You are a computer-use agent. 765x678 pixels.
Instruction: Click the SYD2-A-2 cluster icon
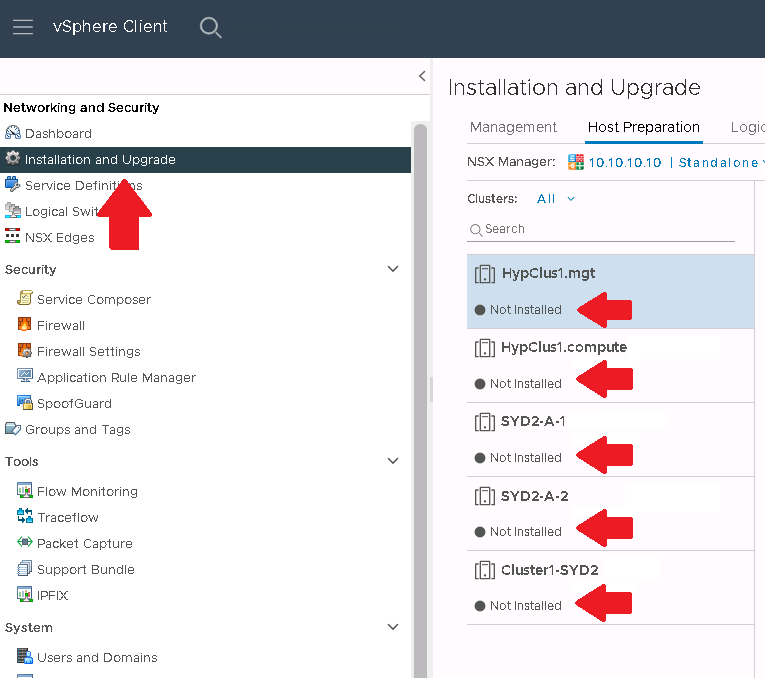pyautogui.click(x=484, y=496)
